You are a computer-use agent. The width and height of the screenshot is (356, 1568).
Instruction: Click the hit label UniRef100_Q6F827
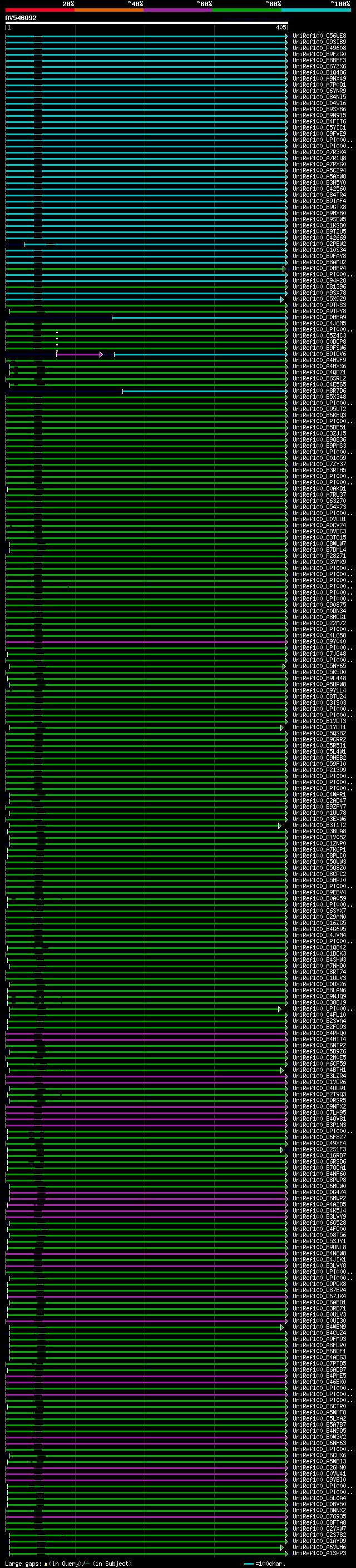click(319, 1137)
